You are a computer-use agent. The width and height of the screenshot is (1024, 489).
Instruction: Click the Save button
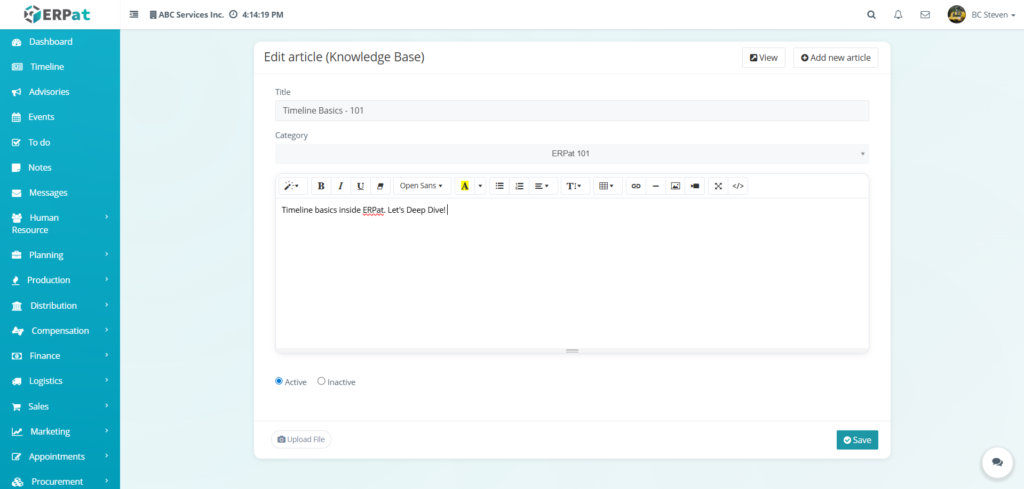pyautogui.click(x=857, y=440)
